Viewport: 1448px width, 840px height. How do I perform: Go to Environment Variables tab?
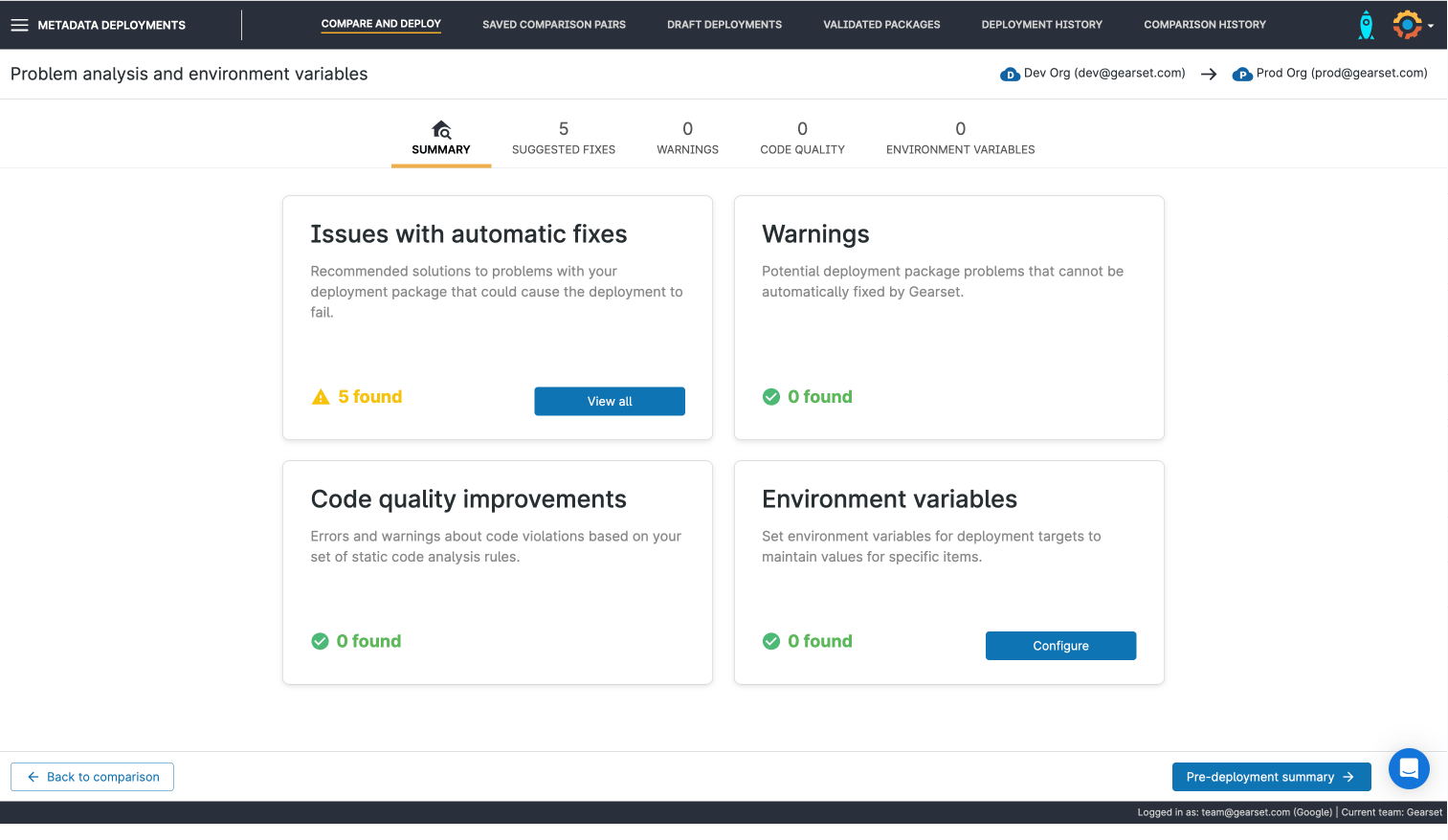pyautogui.click(x=960, y=138)
